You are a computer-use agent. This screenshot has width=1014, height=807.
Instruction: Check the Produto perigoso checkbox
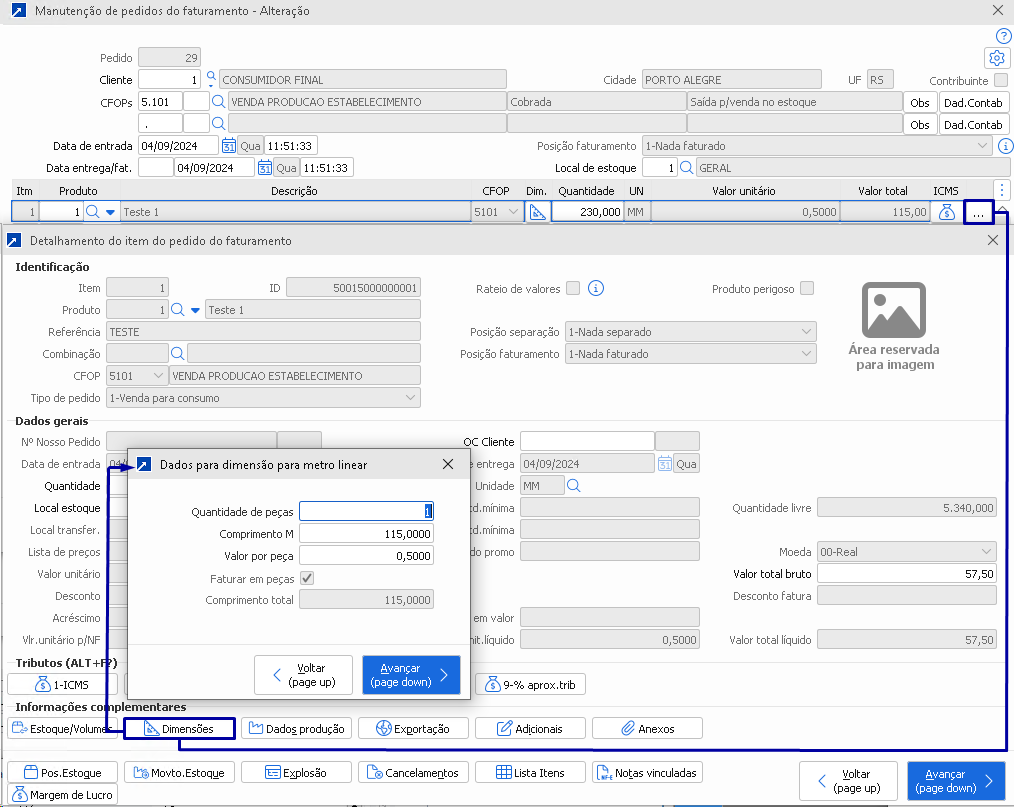tap(807, 289)
